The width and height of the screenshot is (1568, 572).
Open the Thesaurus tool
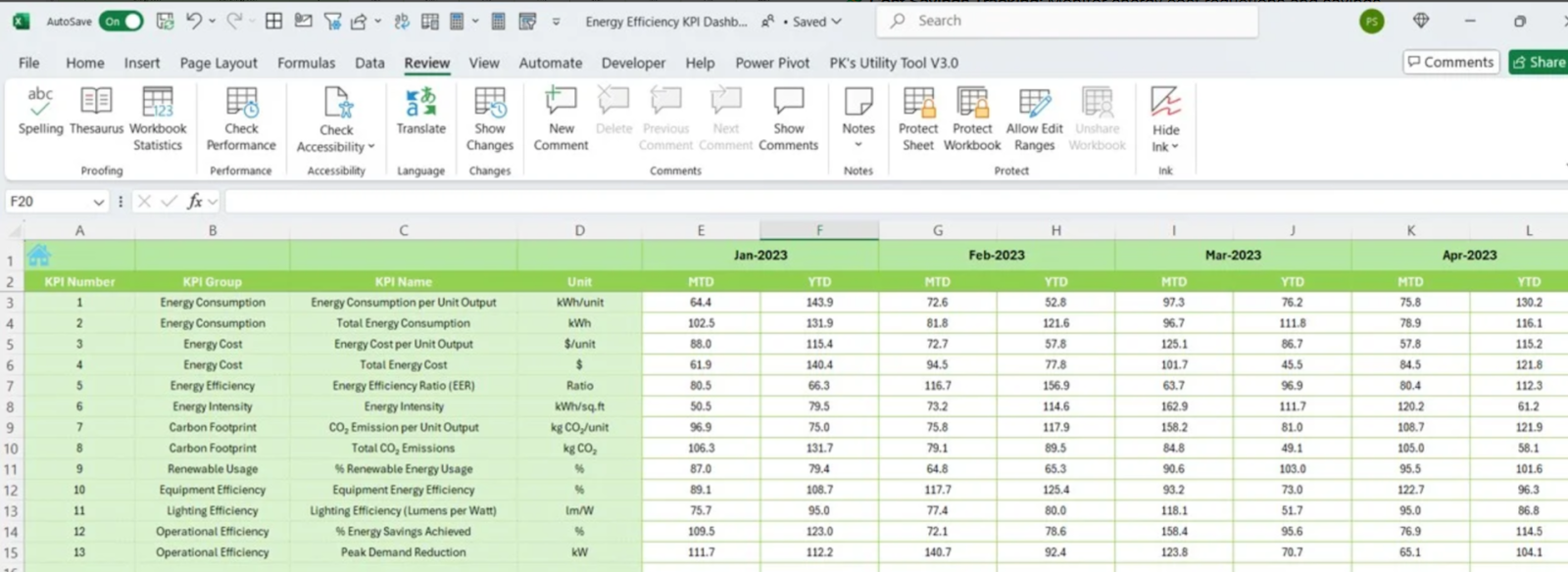pos(96,101)
